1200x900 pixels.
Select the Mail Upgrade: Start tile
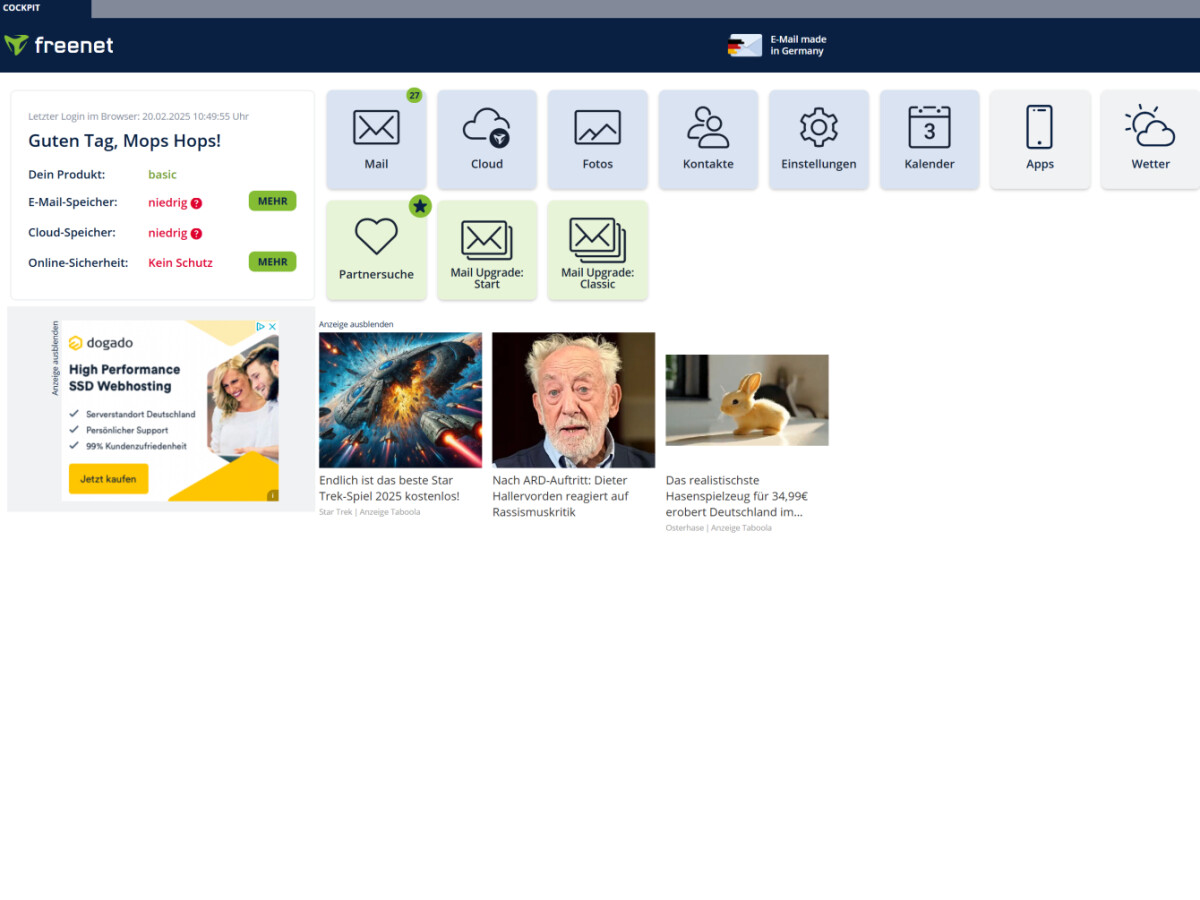[x=487, y=249]
